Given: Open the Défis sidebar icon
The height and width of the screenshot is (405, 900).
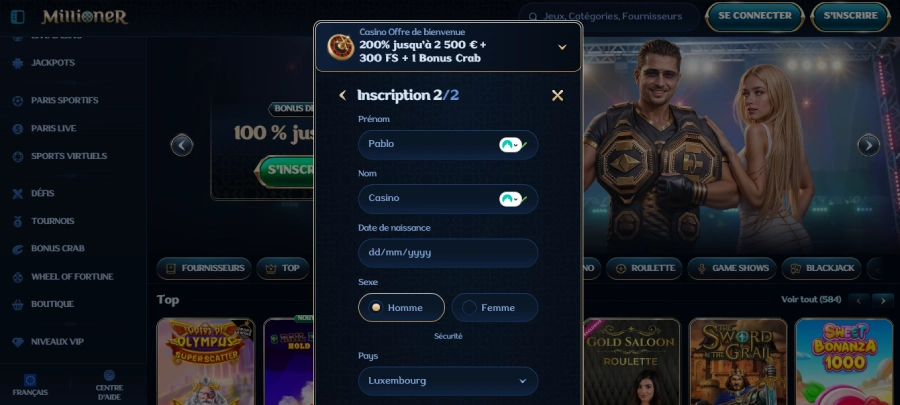Looking at the screenshot, I should click(x=18, y=193).
